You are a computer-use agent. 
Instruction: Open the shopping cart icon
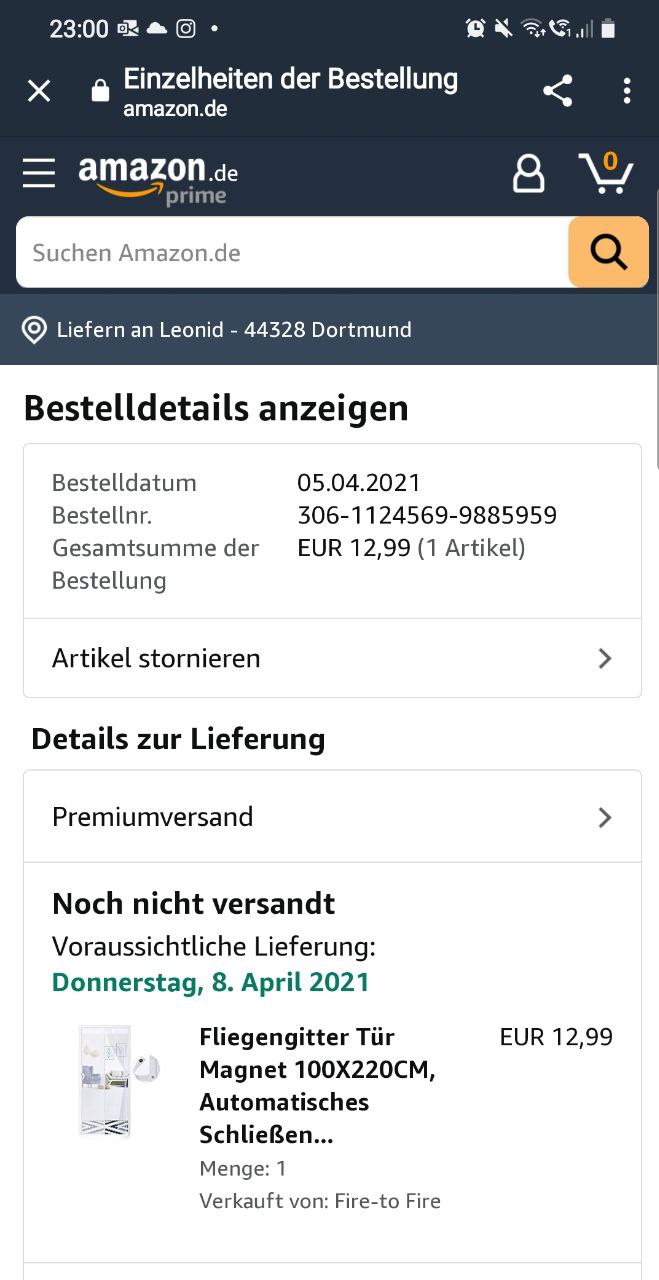tap(606, 172)
